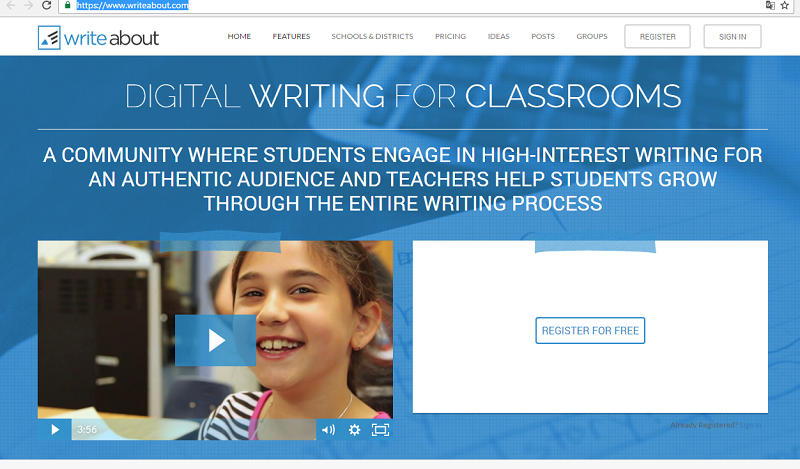Screen dimensions: 800x469
Task: Mute the video with the volume icon
Action: [x=328, y=430]
